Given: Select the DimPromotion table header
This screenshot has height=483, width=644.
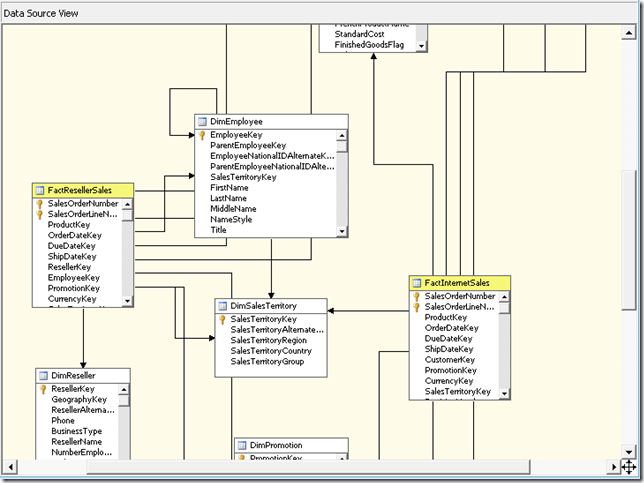Looking at the screenshot, I should (291, 445).
